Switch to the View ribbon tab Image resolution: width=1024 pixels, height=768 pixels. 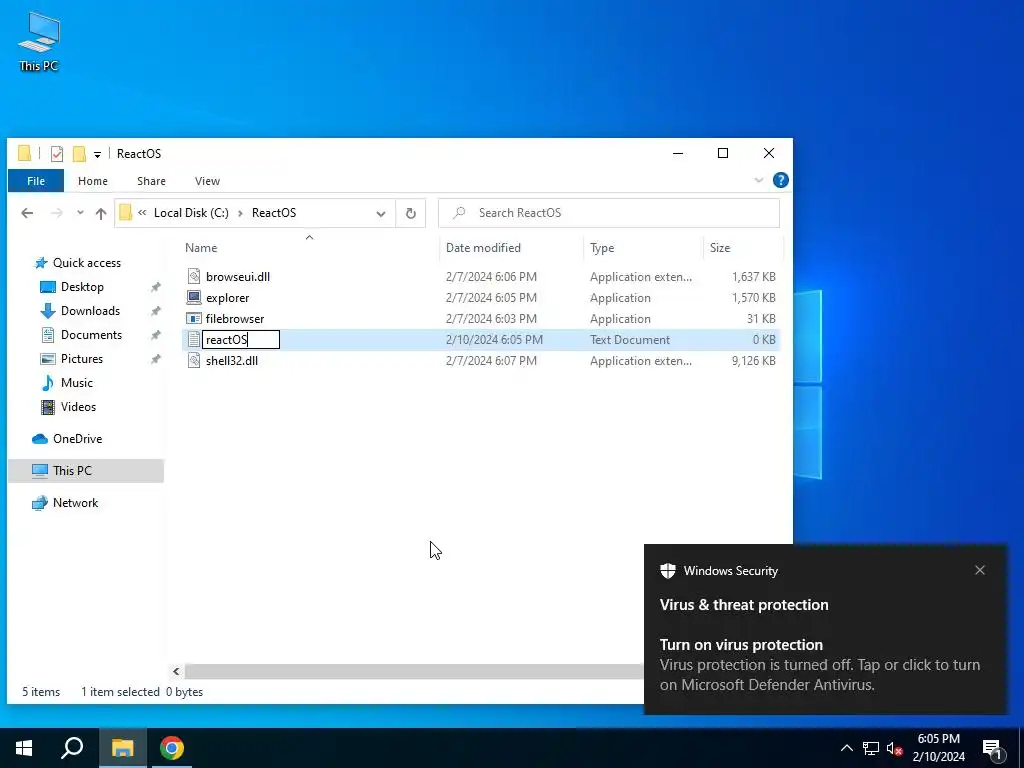[x=207, y=181]
